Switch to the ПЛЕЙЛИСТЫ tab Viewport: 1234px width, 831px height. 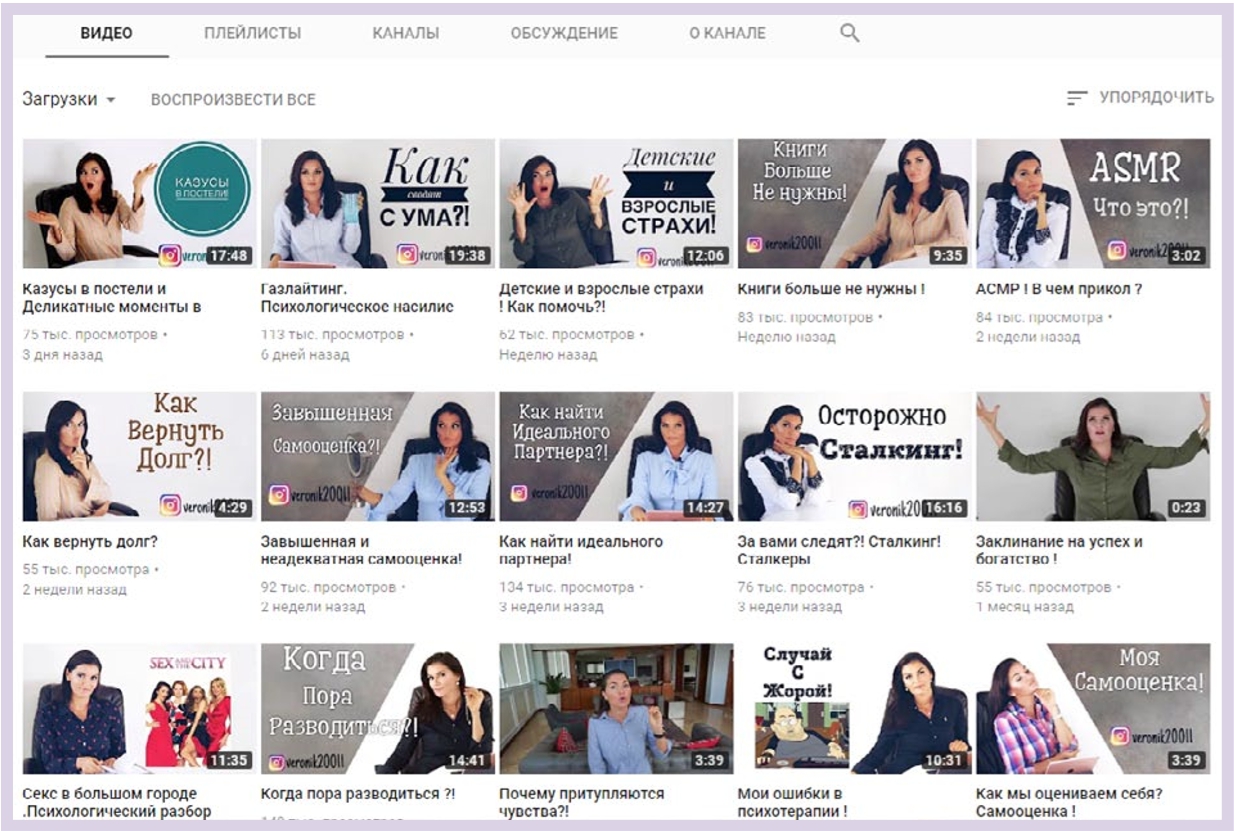click(252, 33)
